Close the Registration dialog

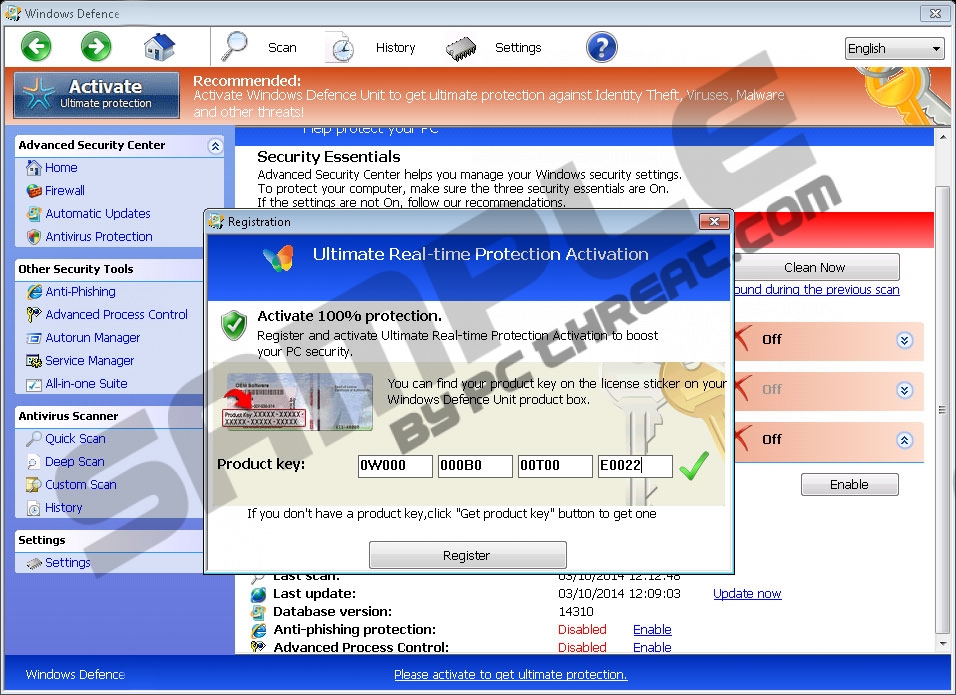714,221
